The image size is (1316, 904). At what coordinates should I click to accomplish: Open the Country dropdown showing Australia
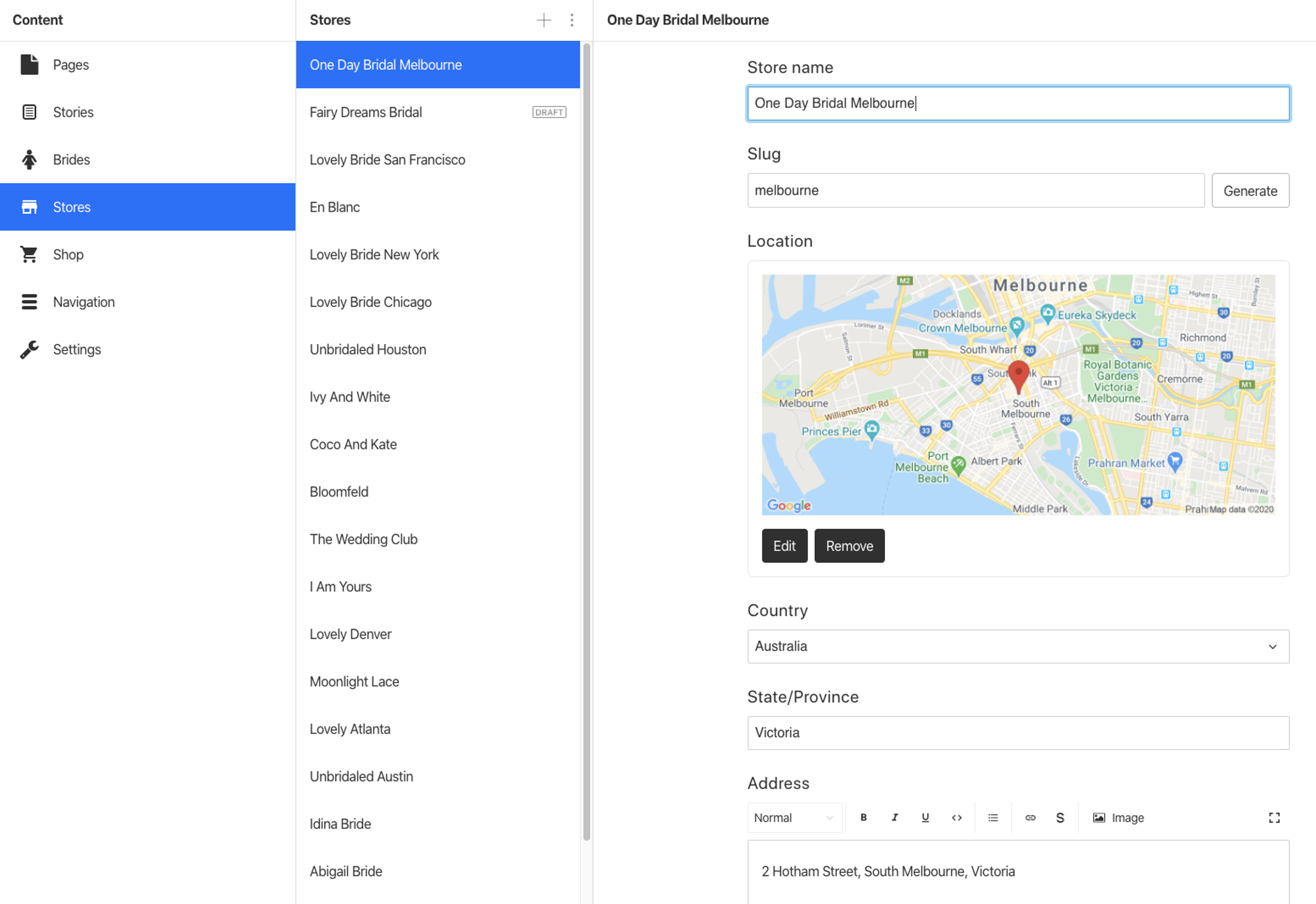[1018, 646]
